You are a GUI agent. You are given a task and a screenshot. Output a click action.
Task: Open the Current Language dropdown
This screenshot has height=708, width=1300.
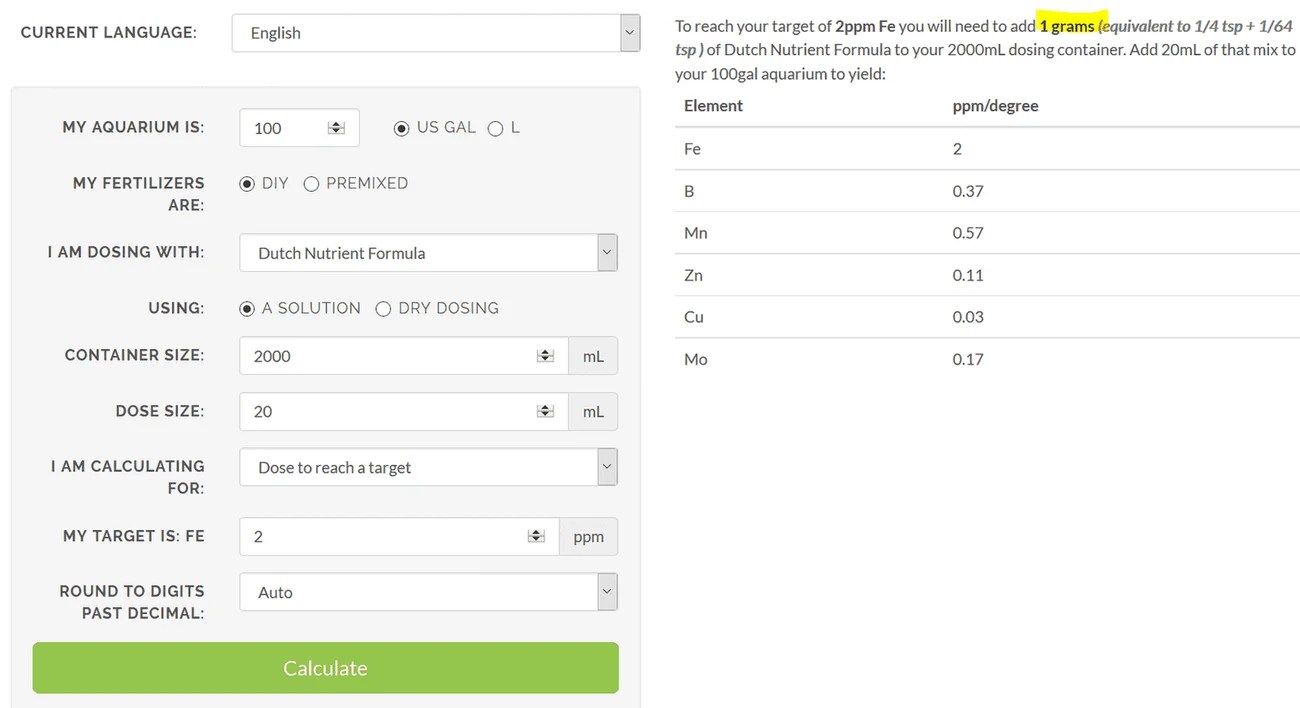[436, 33]
